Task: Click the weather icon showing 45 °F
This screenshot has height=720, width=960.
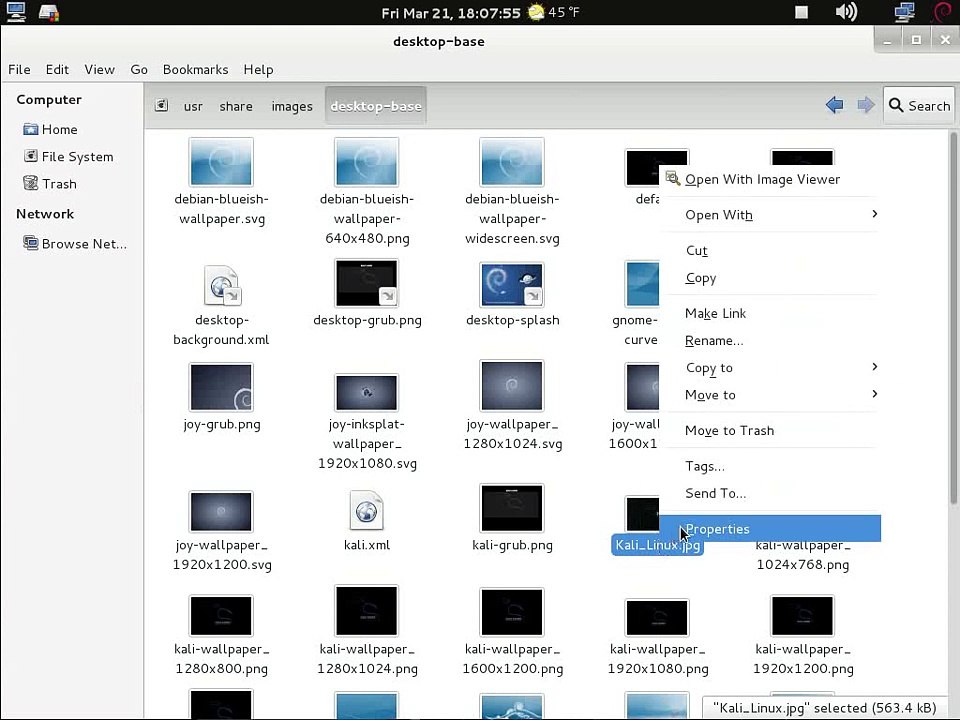Action: [536, 12]
